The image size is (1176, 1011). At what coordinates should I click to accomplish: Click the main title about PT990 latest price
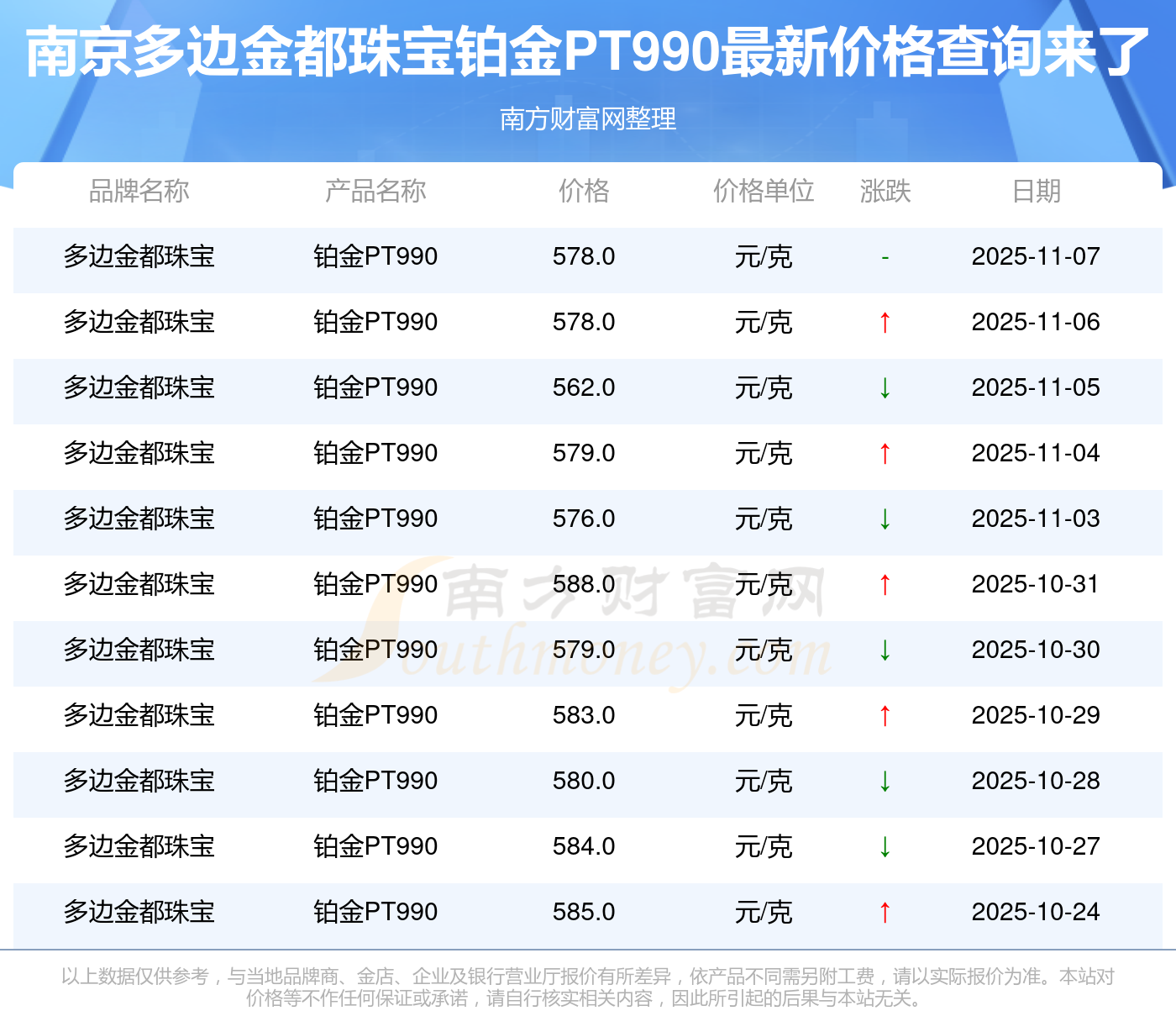click(588, 52)
